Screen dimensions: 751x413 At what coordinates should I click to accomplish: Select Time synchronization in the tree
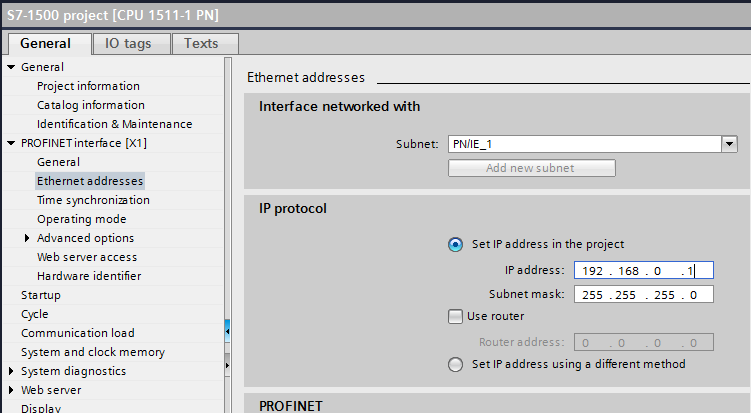pos(93,200)
